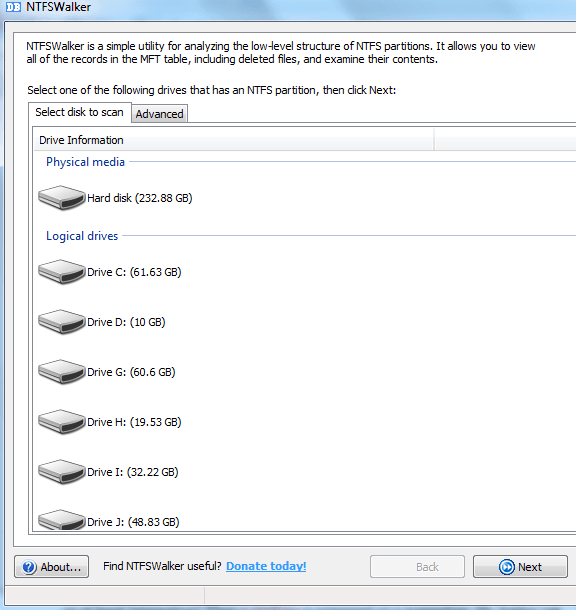Open the About dialog
576x610 pixels.
pos(51,566)
